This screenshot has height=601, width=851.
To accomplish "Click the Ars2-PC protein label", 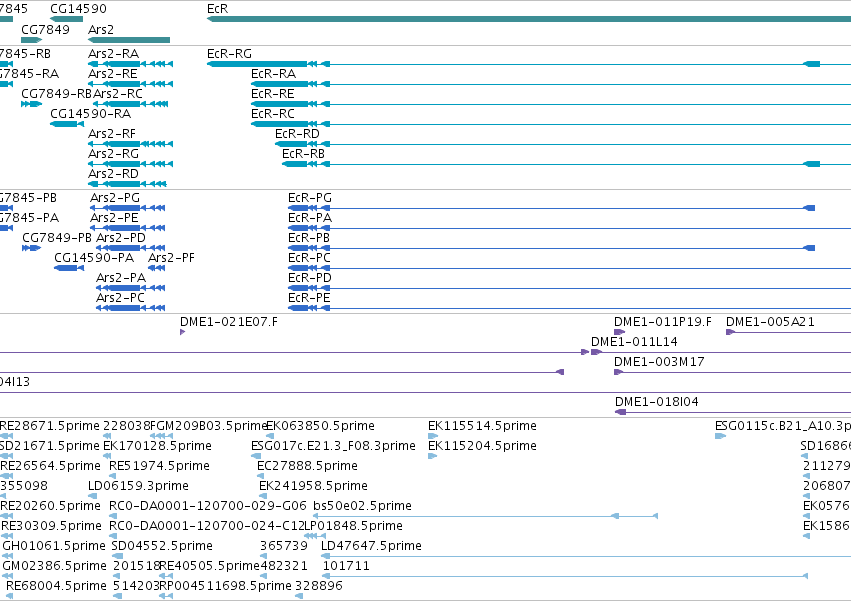I will pos(120,299).
